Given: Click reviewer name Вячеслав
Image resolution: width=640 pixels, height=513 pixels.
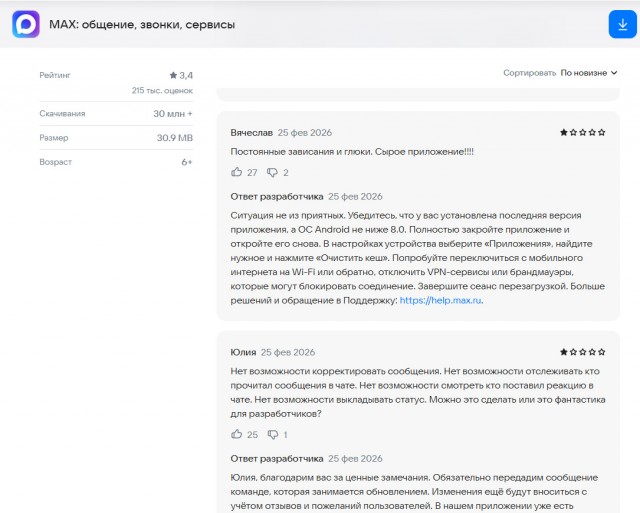Looking at the screenshot, I should 251,133.
